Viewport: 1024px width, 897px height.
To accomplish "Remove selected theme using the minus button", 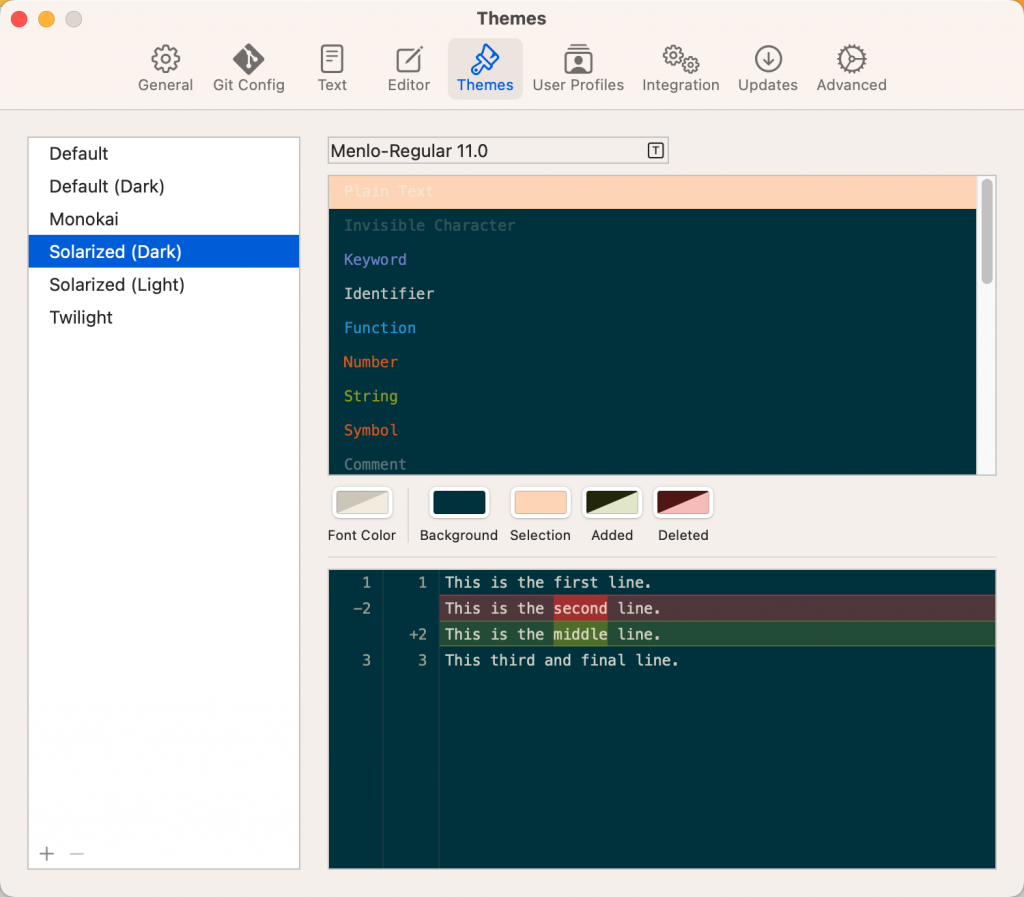I will coord(77,854).
